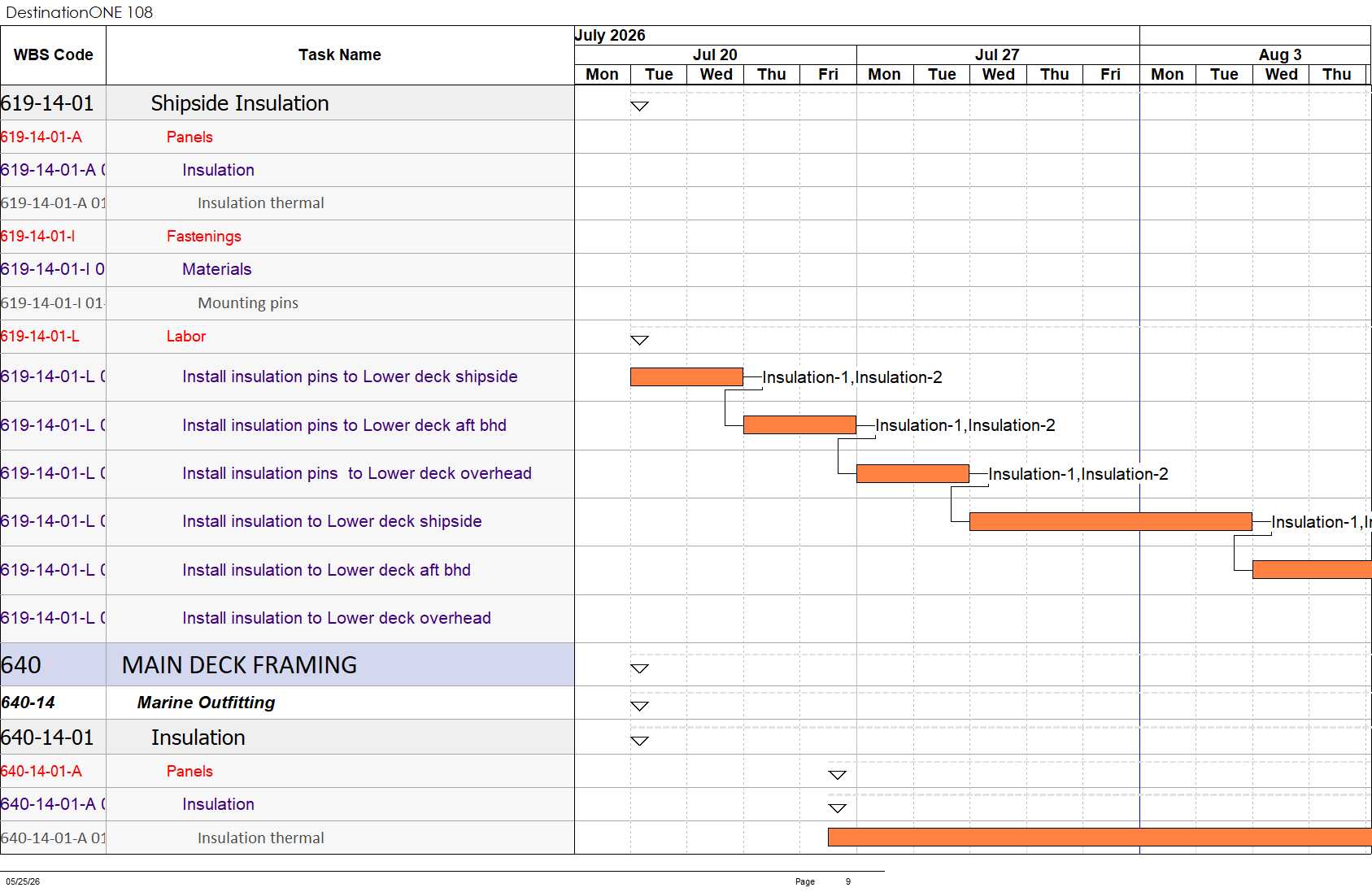Select the Jul 27 week header
Screen dimensions: 1372x892
coord(997,54)
